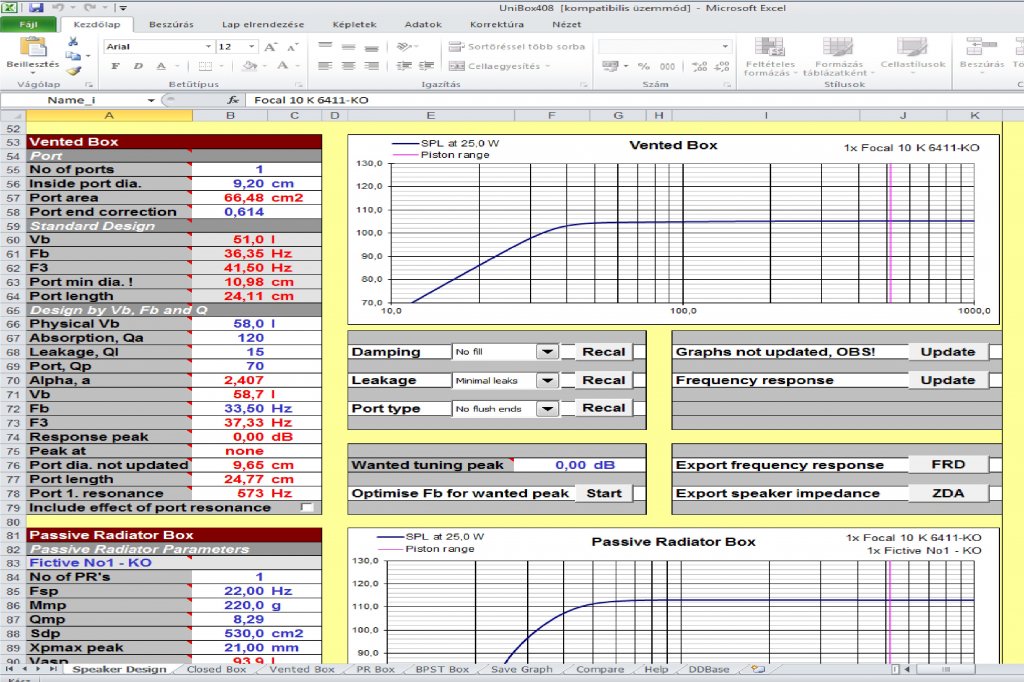Click the middle align icon
The width and height of the screenshot is (1024, 682).
(x=349, y=46)
